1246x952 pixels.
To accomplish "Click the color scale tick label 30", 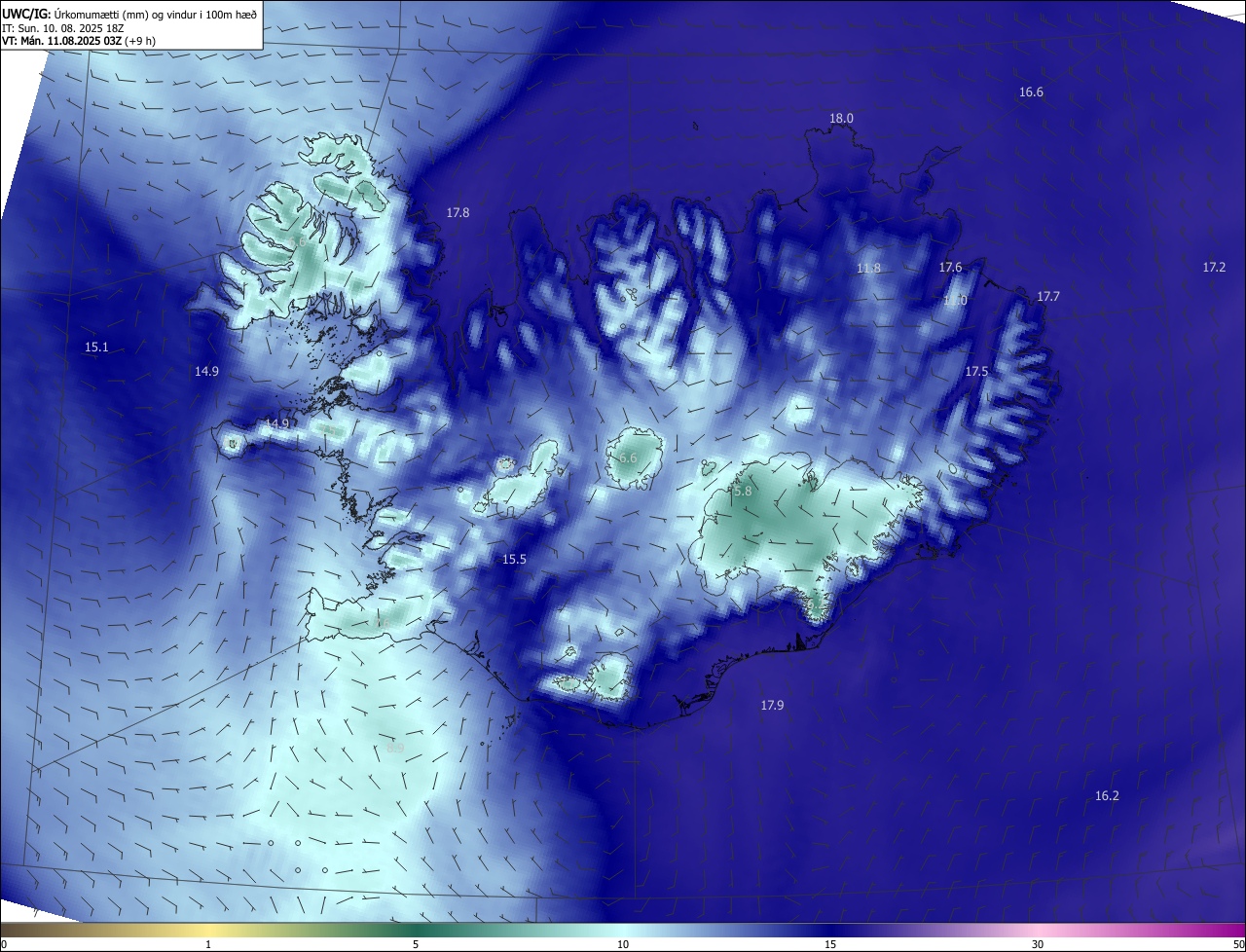I will point(1038,945).
